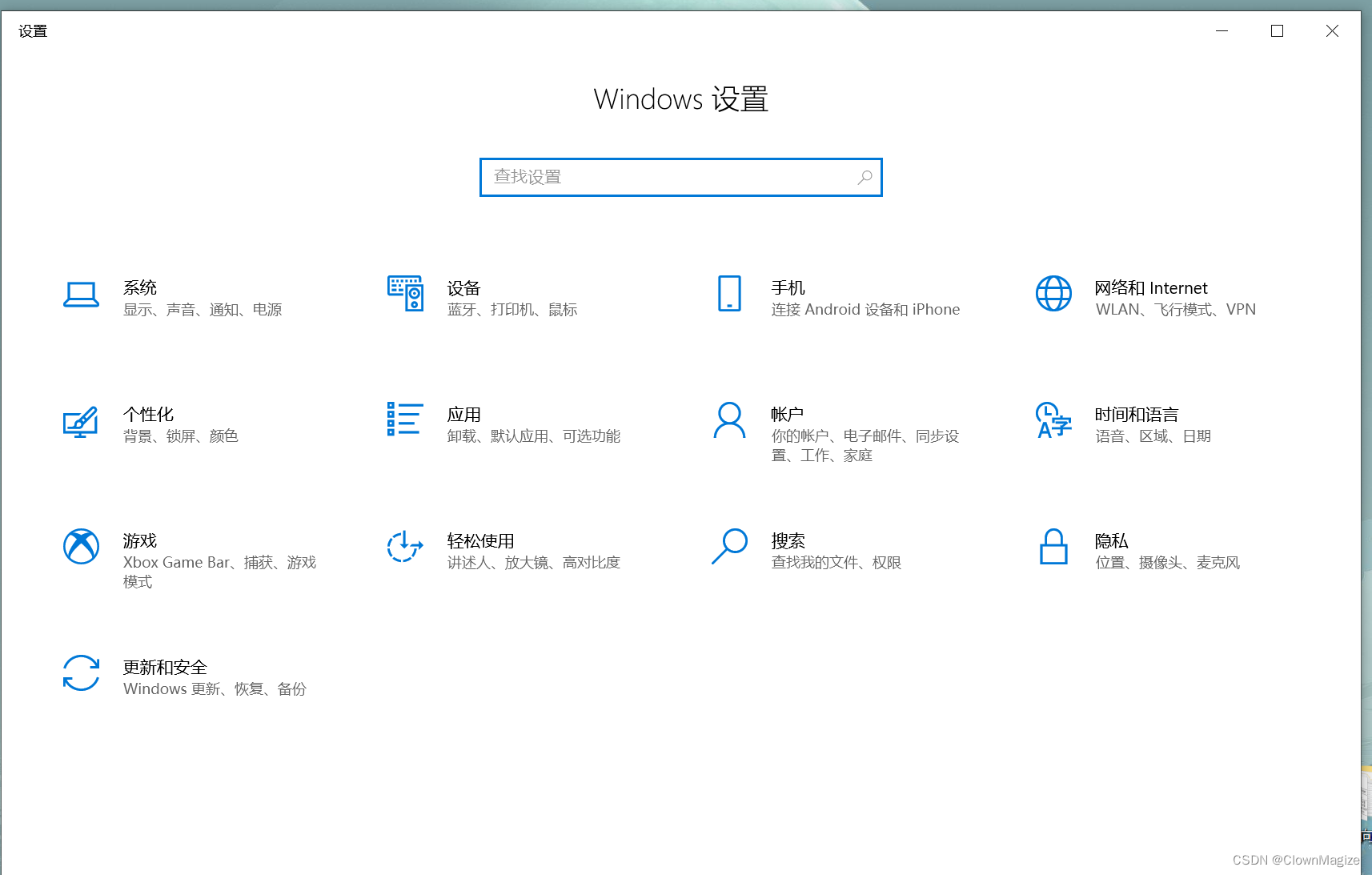Click the 轻松使用 dashed clock icon

[x=405, y=547]
